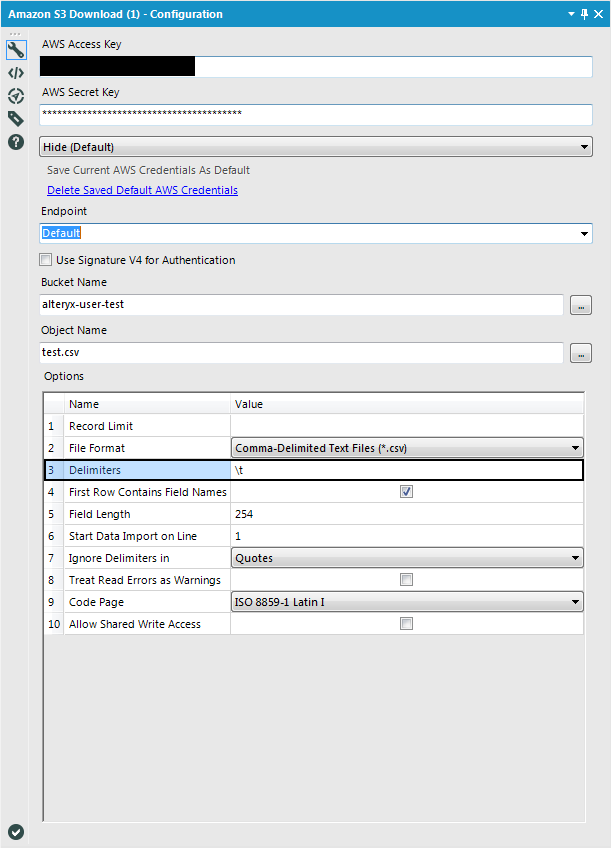Click the checkmark apply icon
This screenshot has height=848, width=611.
(x=16, y=832)
